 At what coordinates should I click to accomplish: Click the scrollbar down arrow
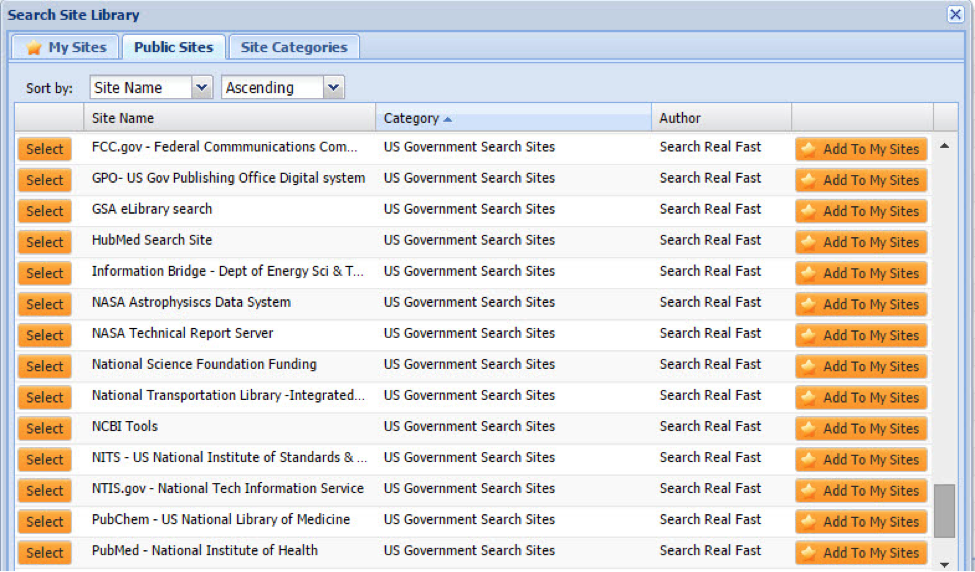(x=945, y=565)
